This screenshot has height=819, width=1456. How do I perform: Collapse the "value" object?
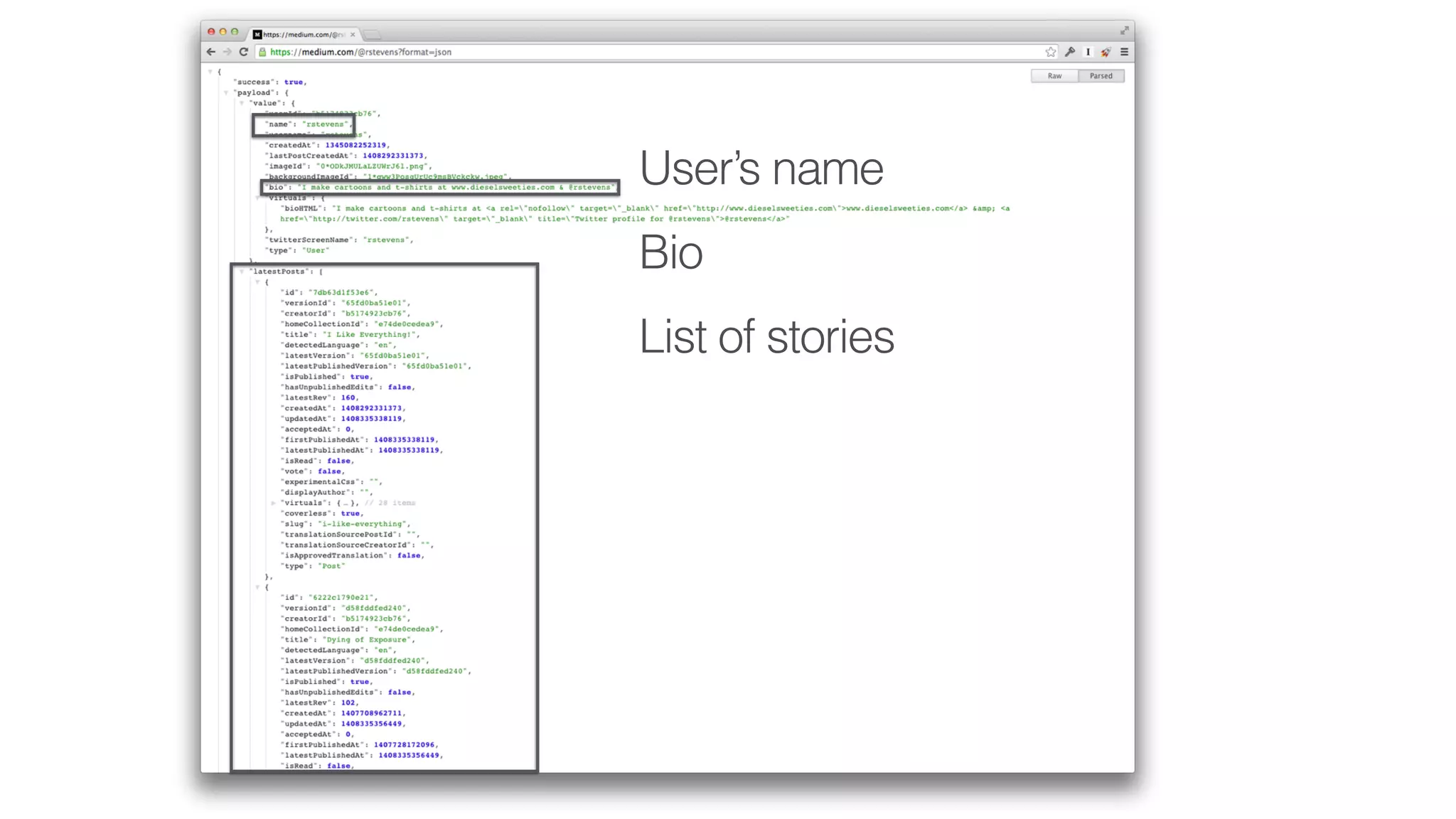coord(242,103)
